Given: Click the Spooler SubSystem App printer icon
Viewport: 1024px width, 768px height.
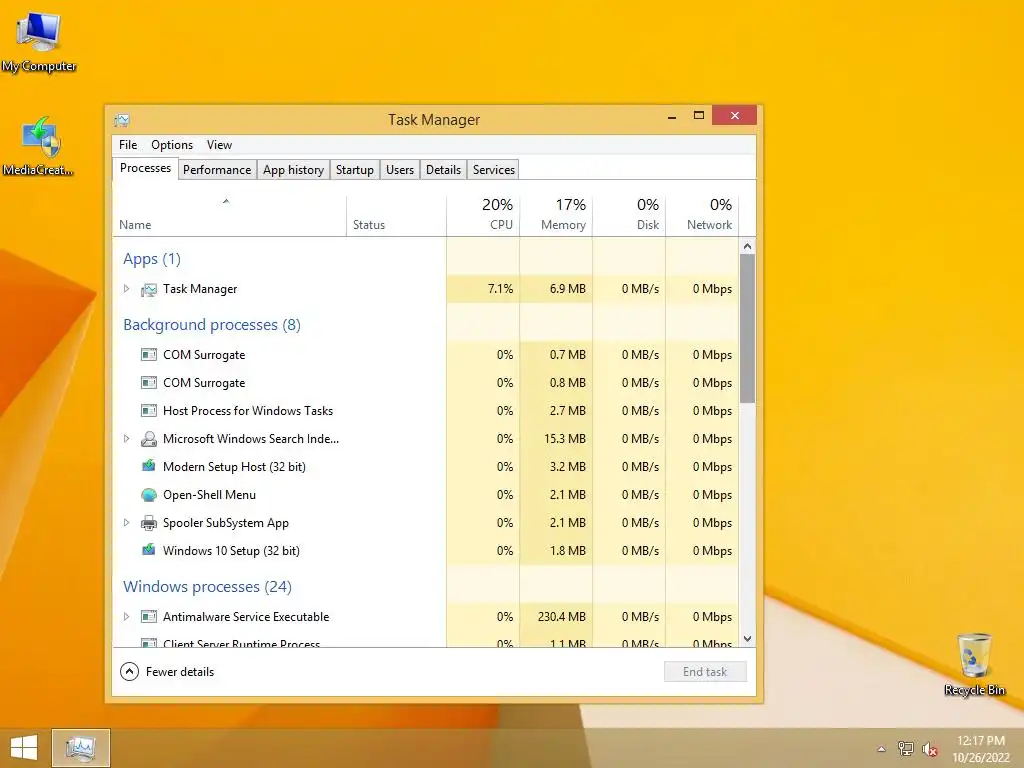Looking at the screenshot, I should [149, 522].
